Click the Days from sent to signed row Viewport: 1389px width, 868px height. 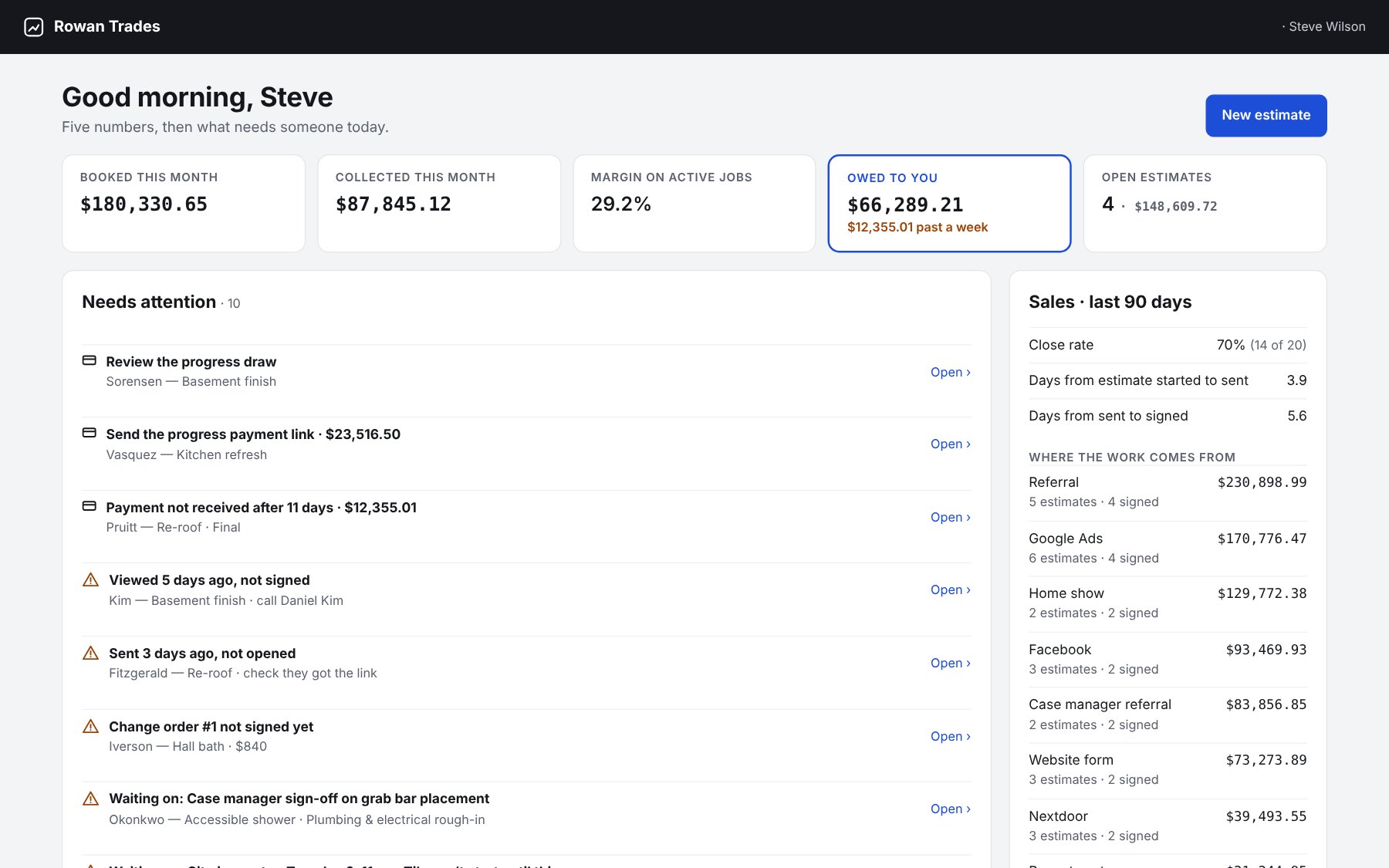pyautogui.click(x=1168, y=416)
